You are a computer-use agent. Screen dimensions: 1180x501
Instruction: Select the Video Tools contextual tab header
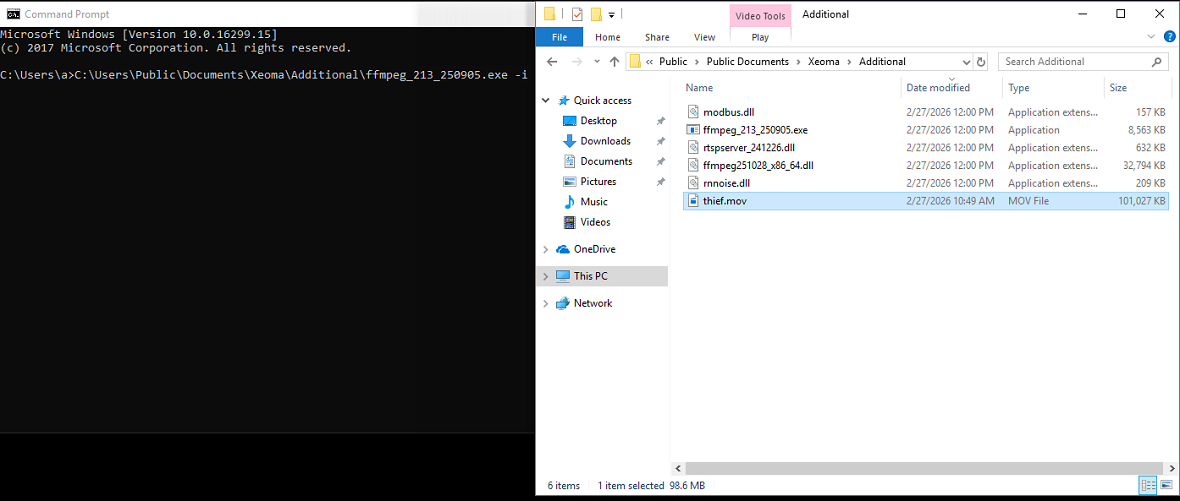tap(760, 15)
